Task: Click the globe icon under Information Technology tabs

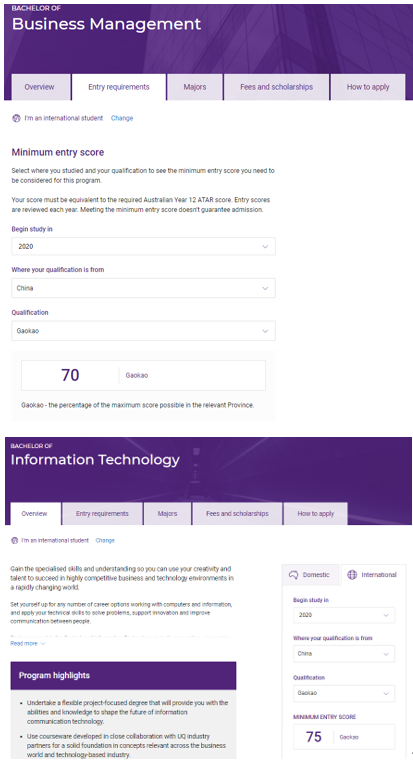Action: point(14,541)
